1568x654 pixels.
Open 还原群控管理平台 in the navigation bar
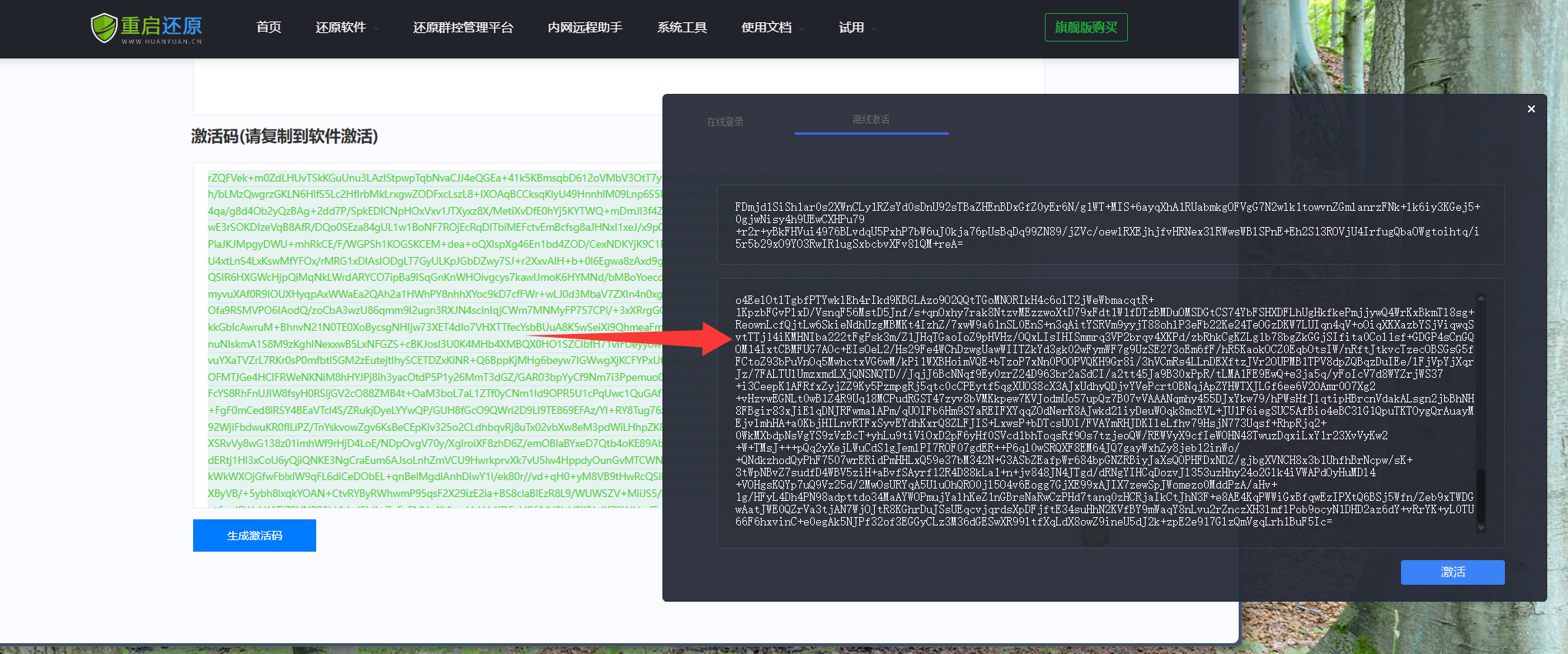[462, 28]
